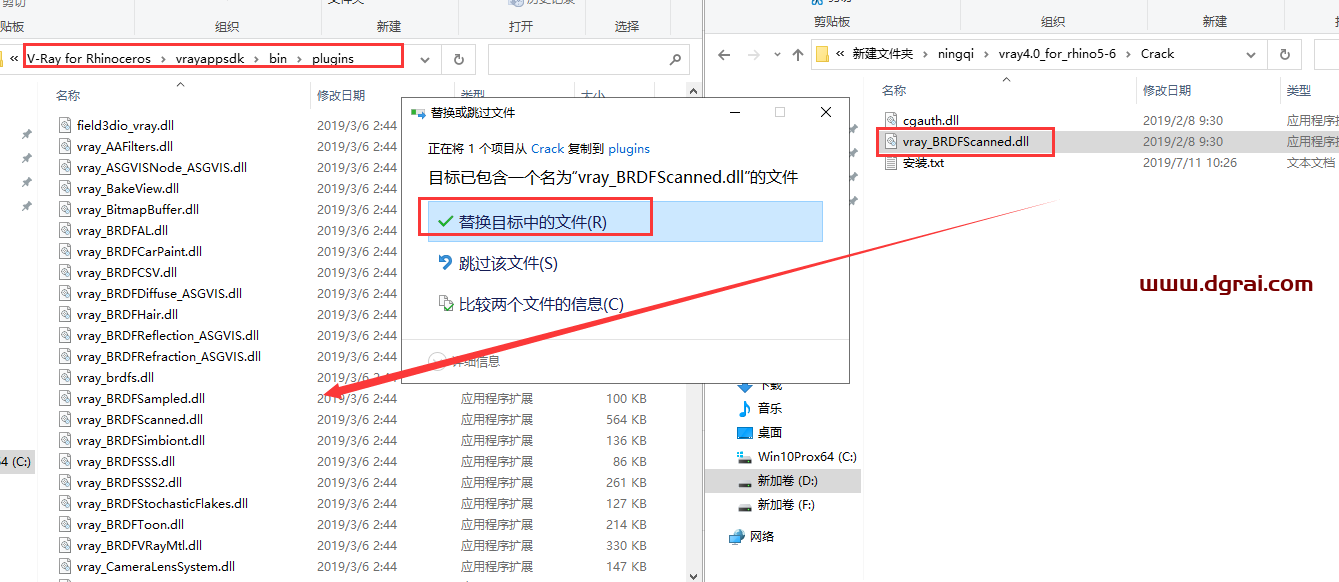
Task: Choose 替换目标中的文件(R) replace option
Action: [x=532, y=222]
